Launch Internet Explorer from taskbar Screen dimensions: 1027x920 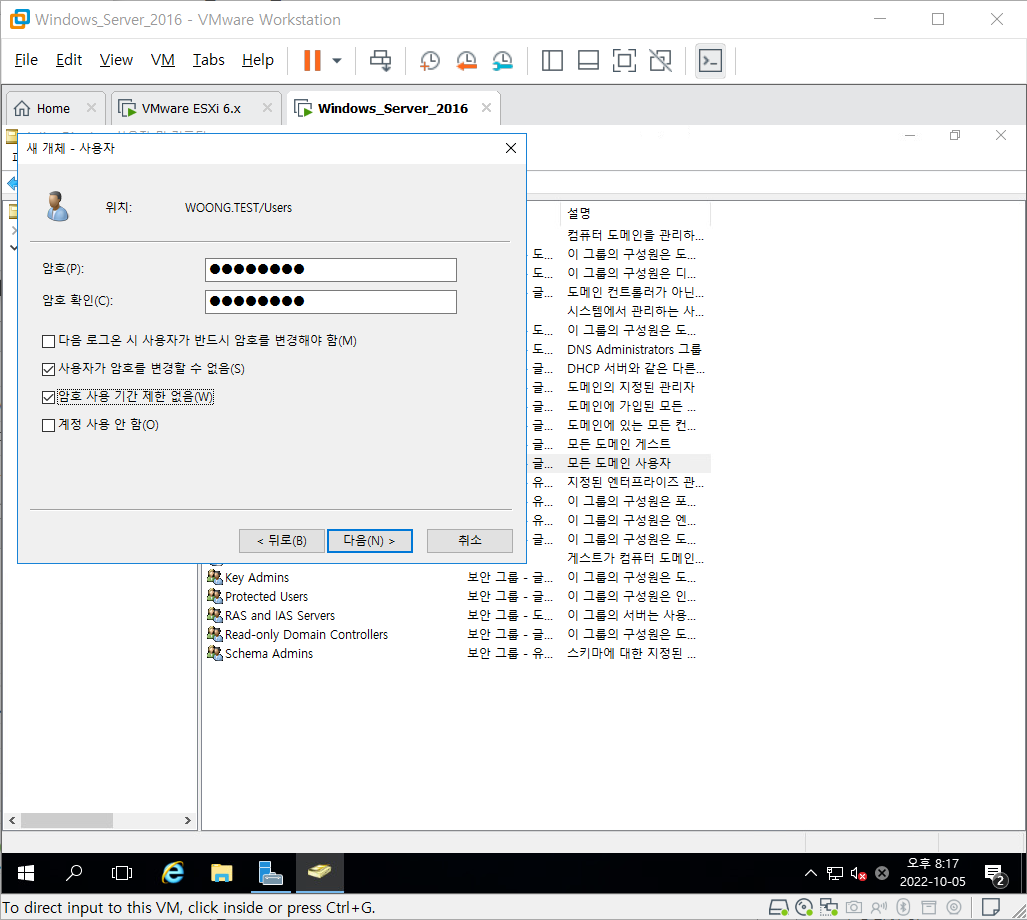click(173, 873)
